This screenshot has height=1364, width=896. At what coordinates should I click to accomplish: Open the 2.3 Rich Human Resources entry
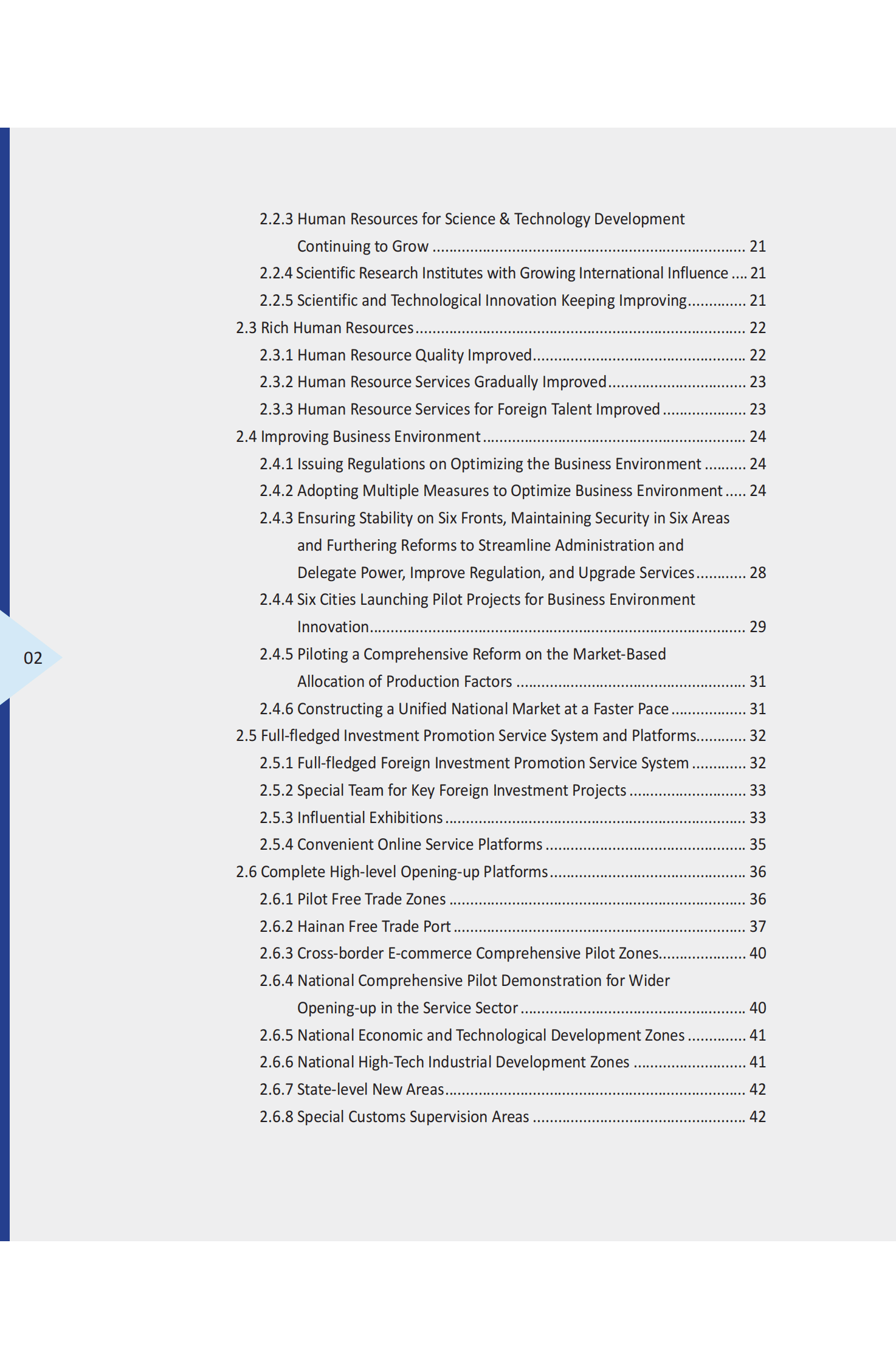click(x=325, y=328)
